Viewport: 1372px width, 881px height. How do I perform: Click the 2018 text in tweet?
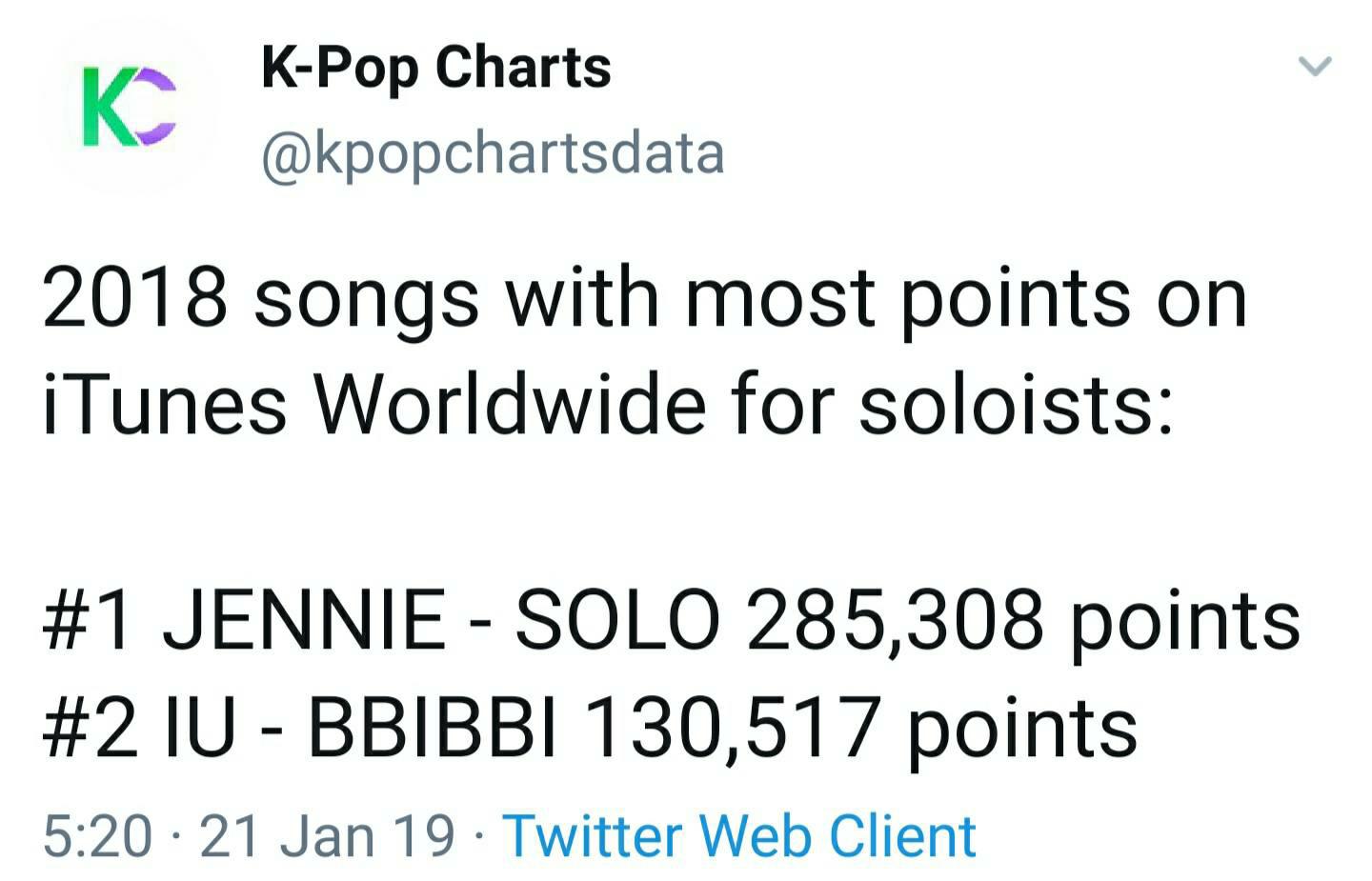click(135, 296)
